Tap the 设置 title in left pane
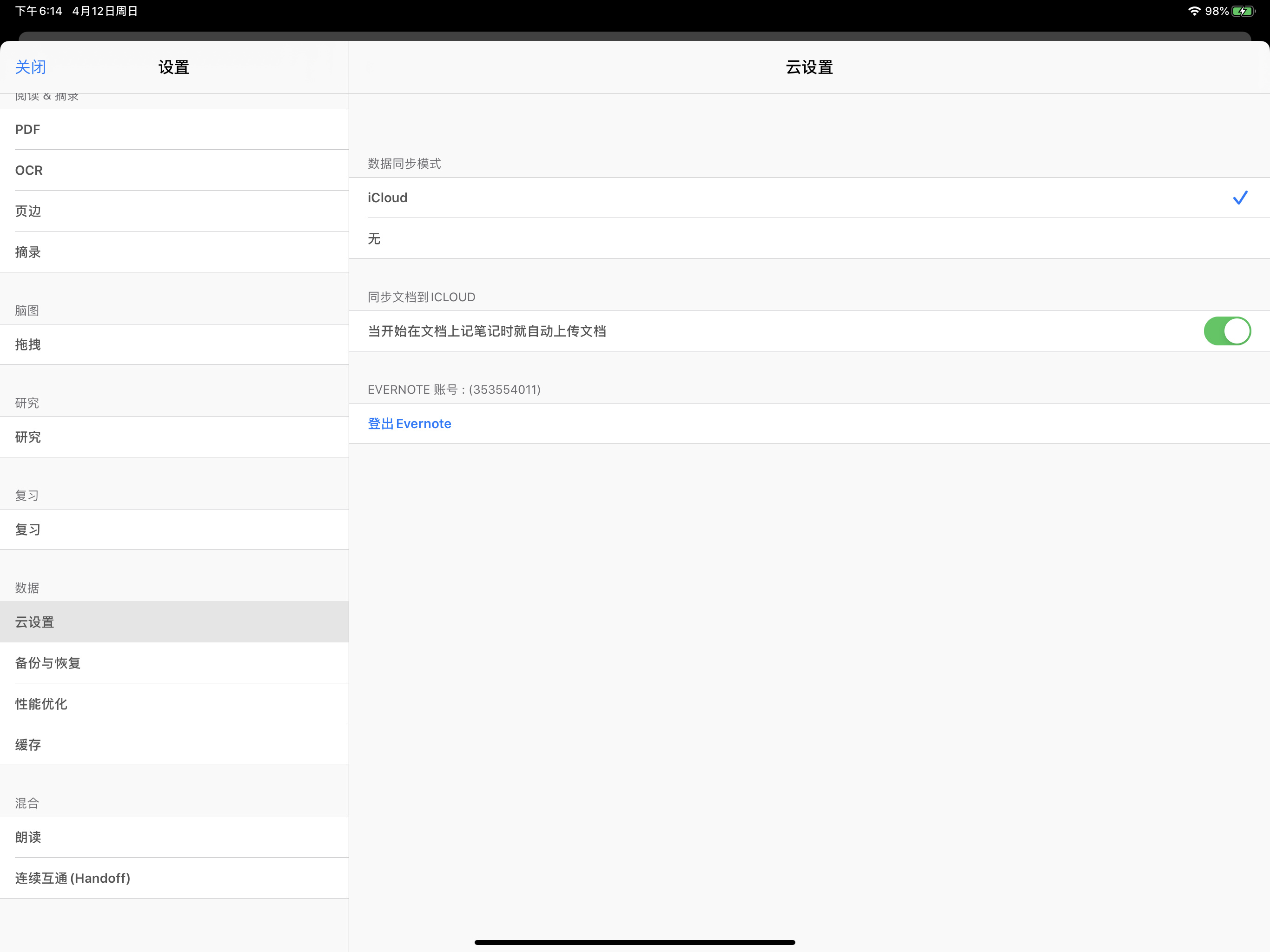The image size is (1270, 952). (x=174, y=67)
